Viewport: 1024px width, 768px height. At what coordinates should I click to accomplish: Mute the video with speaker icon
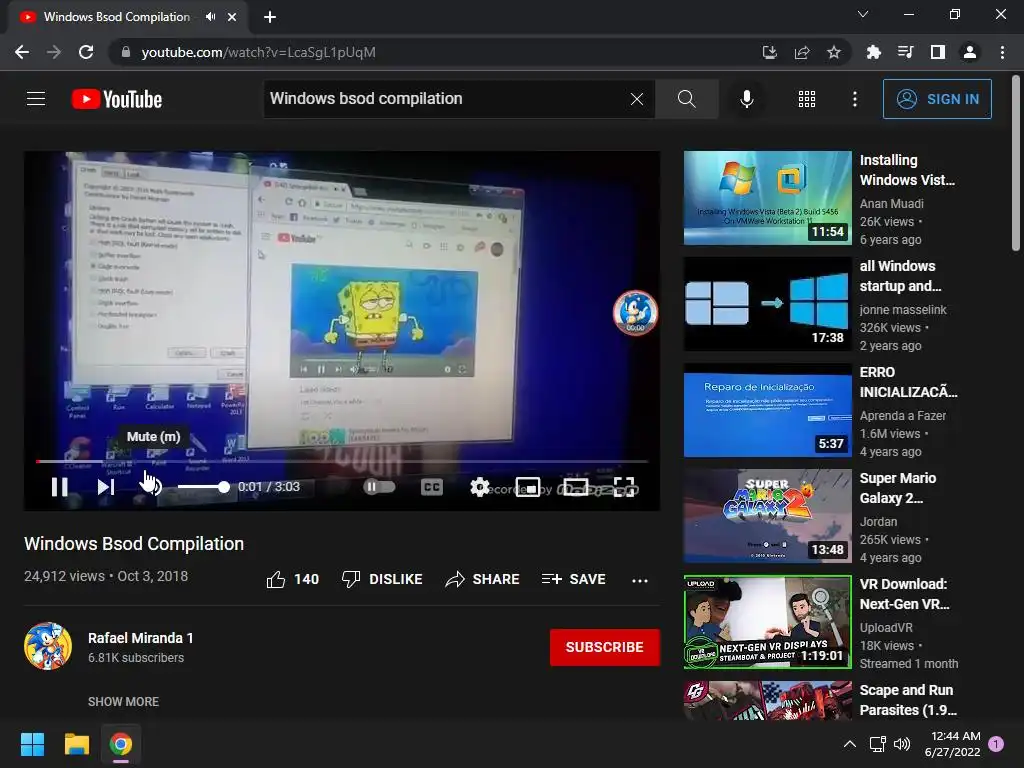click(152, 487)
